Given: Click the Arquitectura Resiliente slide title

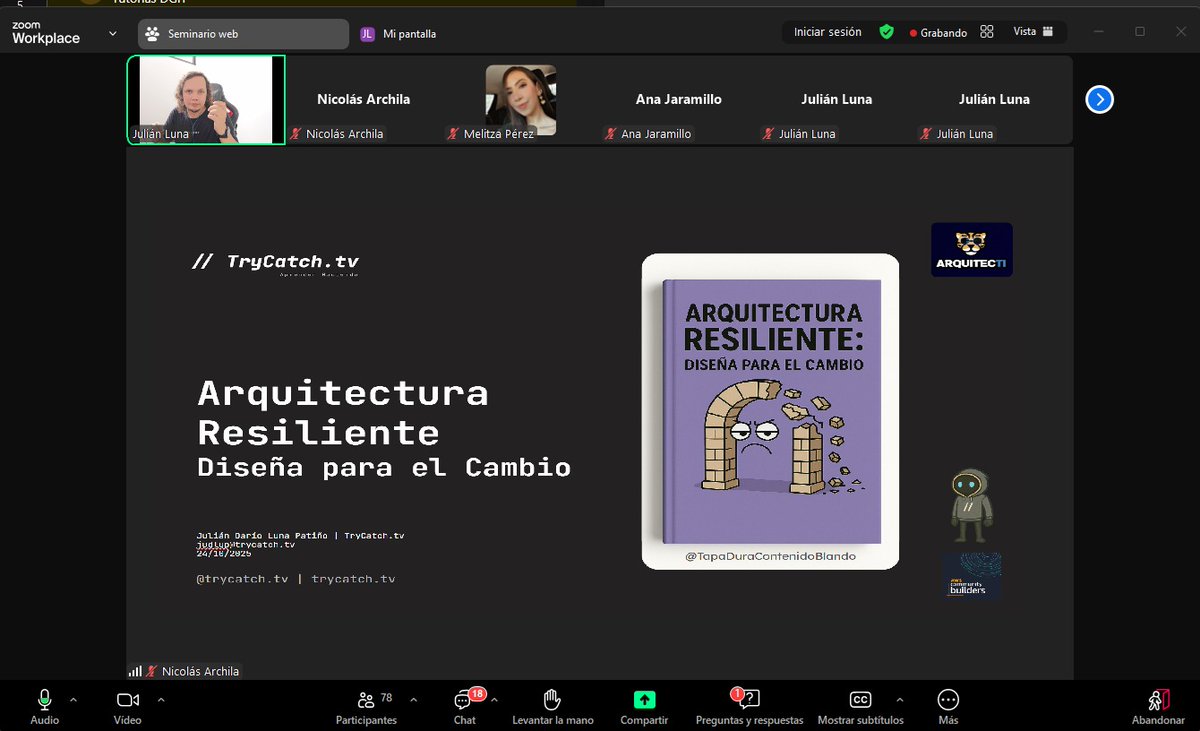Looking at the screenshot, I should (x=343, y=412).
